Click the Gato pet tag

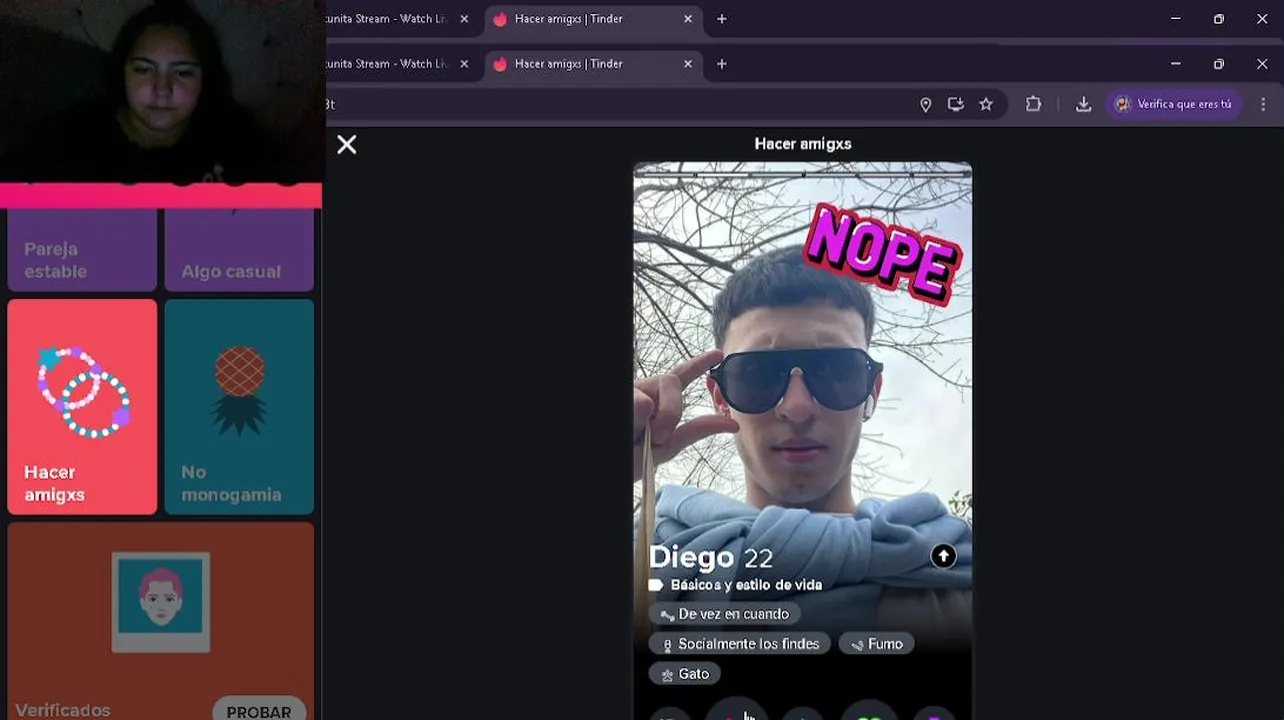[x=685, y=674]
